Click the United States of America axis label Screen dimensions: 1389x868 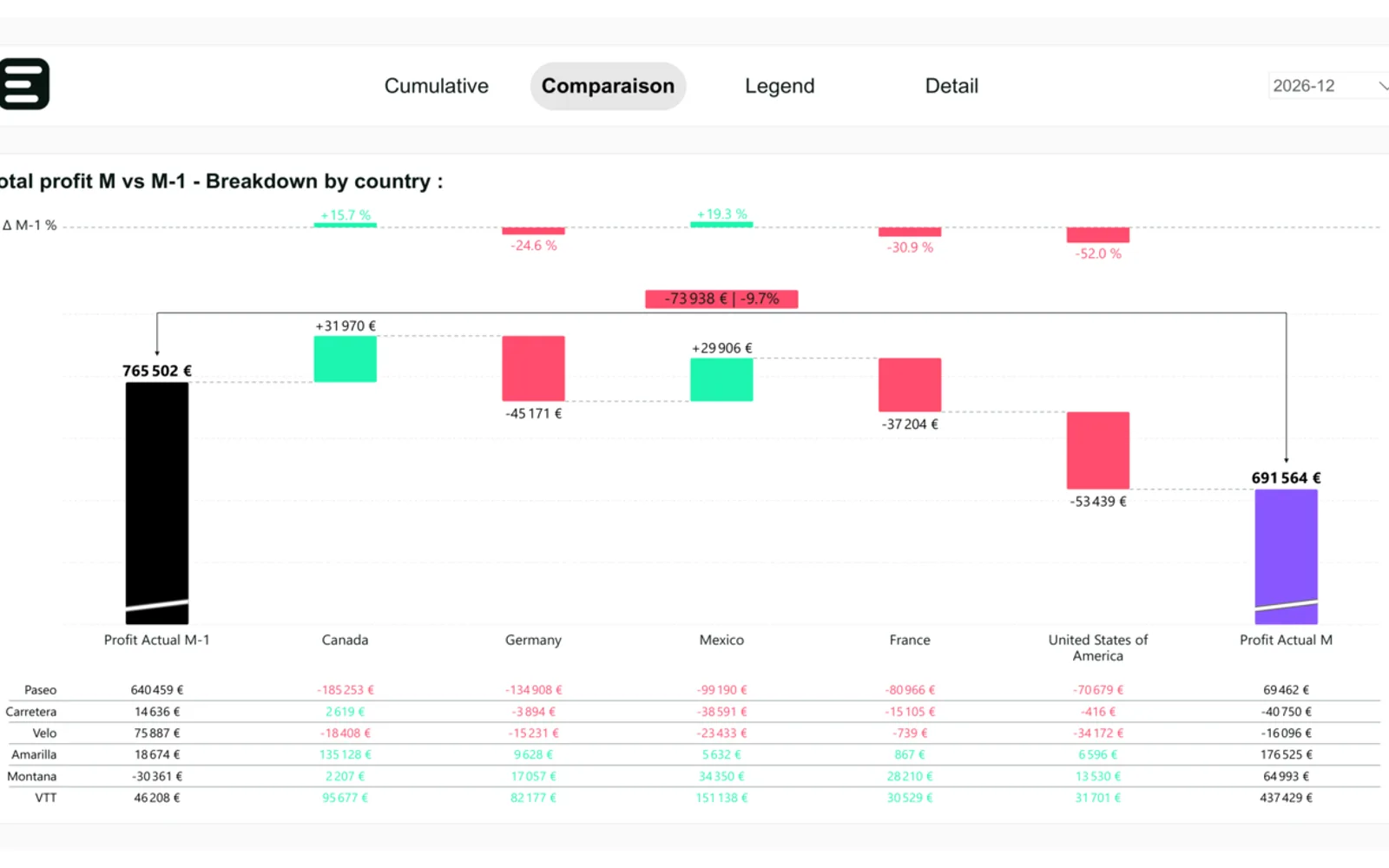(1098, 648)
